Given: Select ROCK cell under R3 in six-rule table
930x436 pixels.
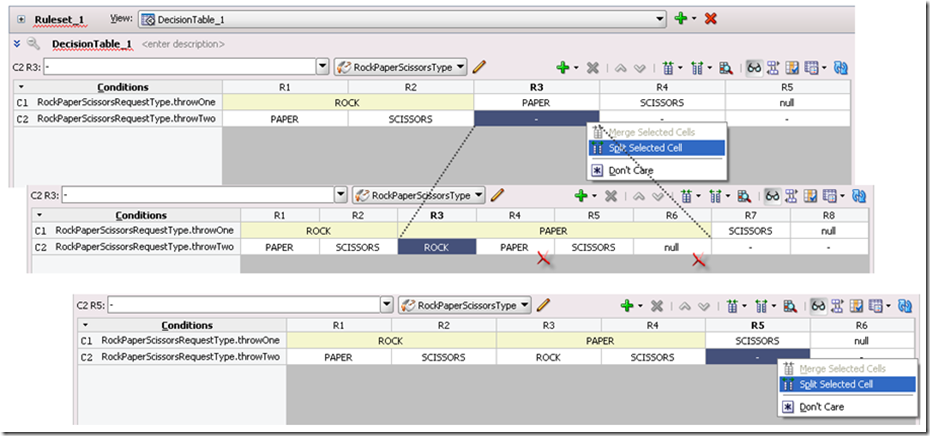Looking at the screenshot, I should [549, 357].
